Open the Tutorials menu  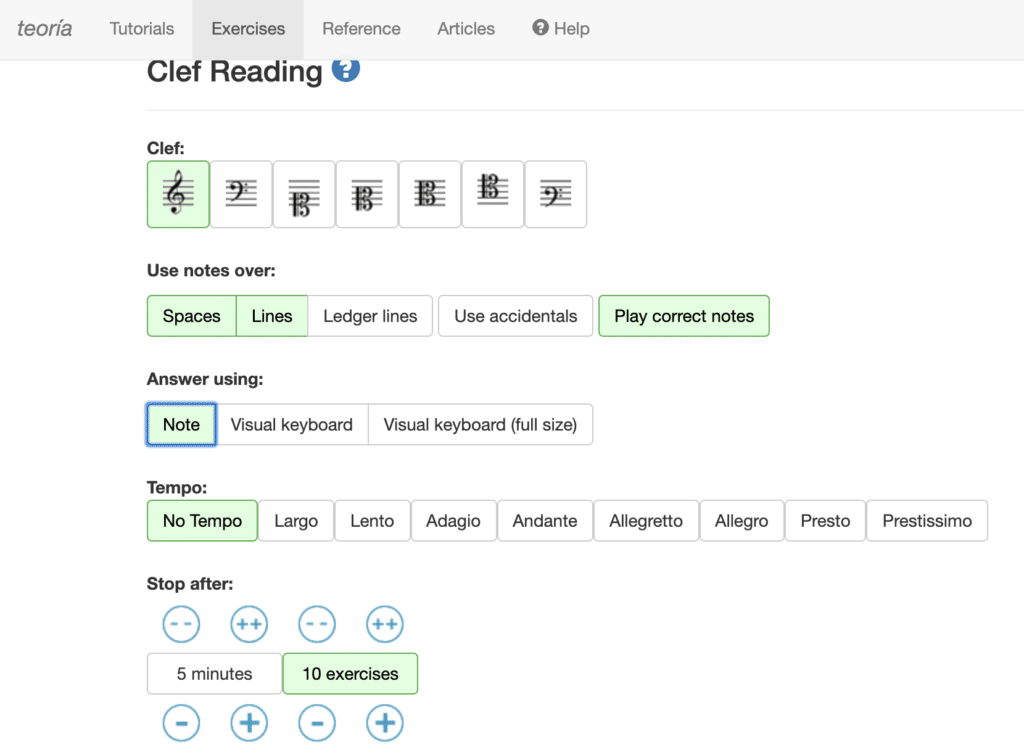click(142, 29)
